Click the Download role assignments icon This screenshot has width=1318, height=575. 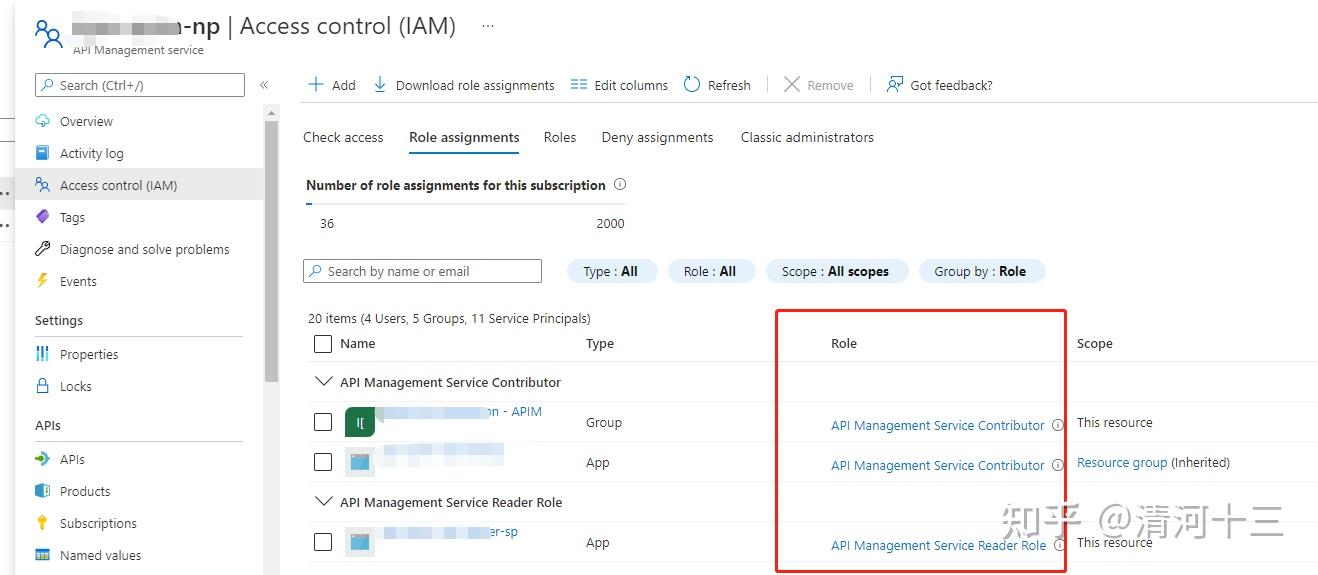pos(380,85)
